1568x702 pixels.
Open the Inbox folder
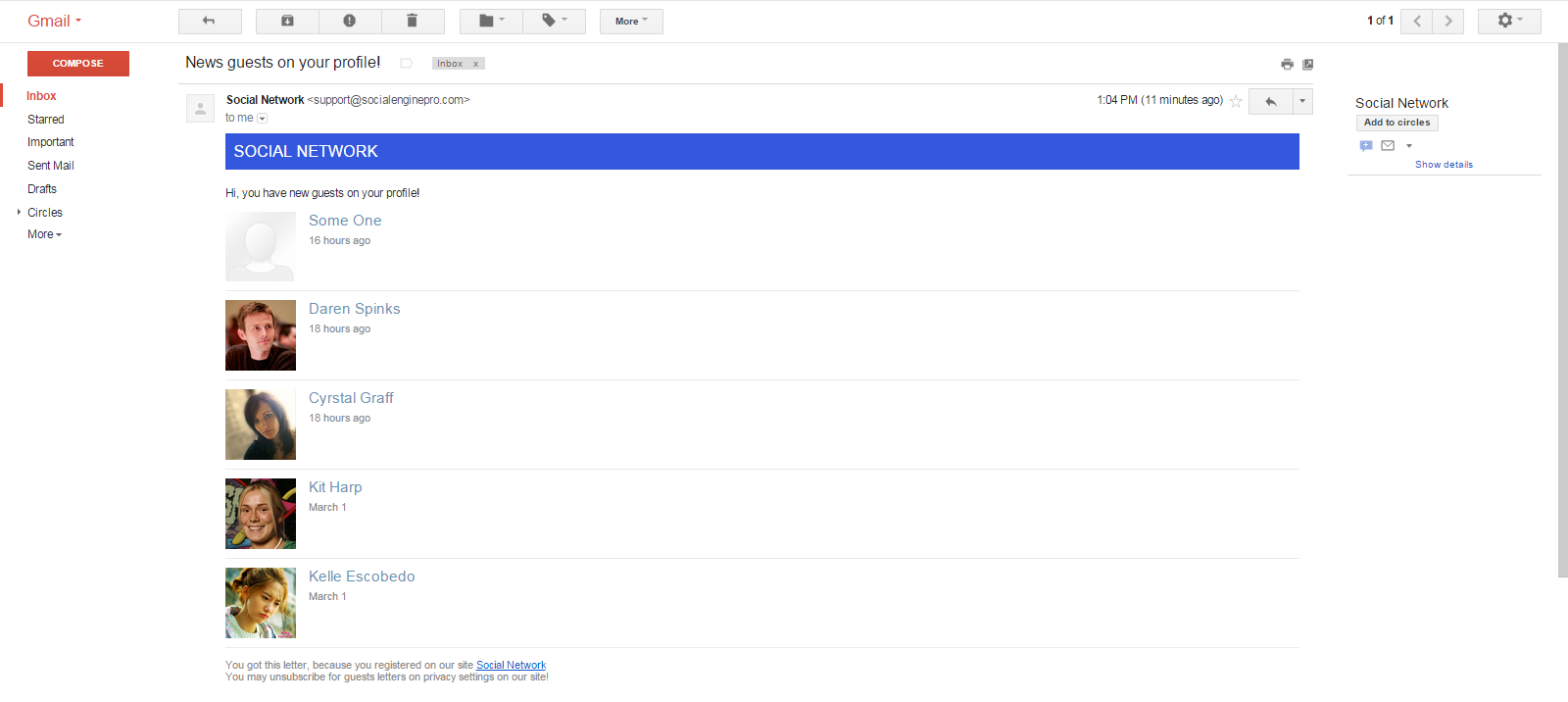pyautogui.click(x=41, y=96)
